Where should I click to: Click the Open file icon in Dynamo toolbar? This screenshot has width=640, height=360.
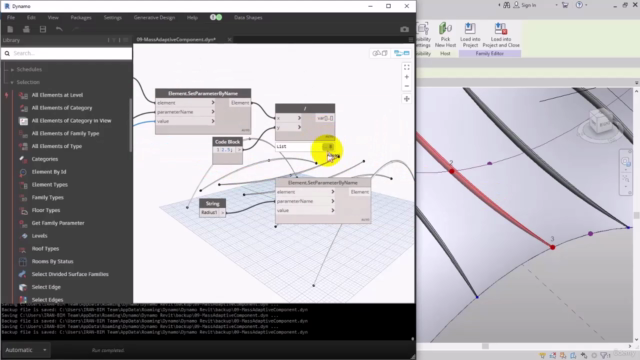click(26, 29)
